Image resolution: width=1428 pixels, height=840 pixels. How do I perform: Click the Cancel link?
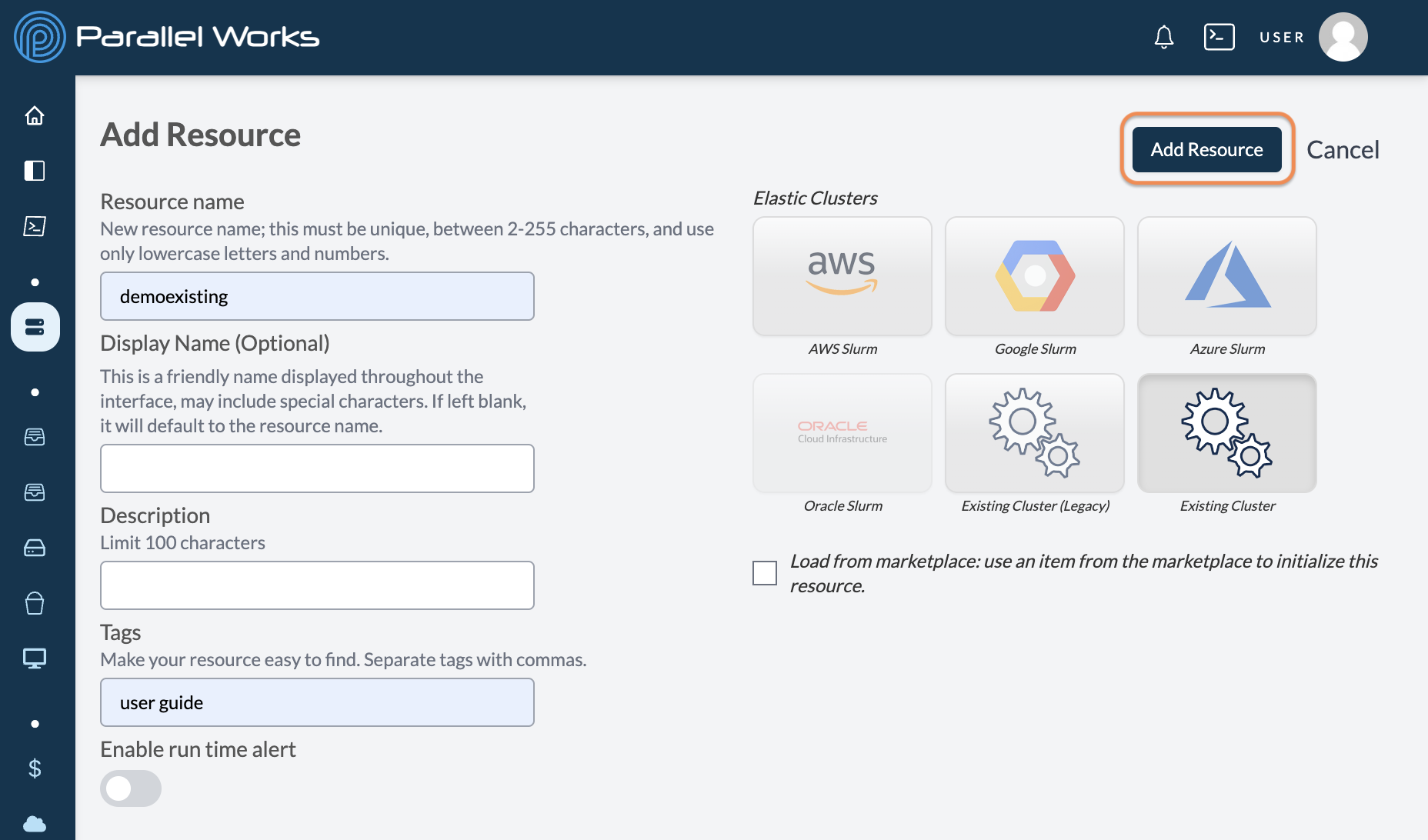pyautogui.click(x=1343, y=149)
